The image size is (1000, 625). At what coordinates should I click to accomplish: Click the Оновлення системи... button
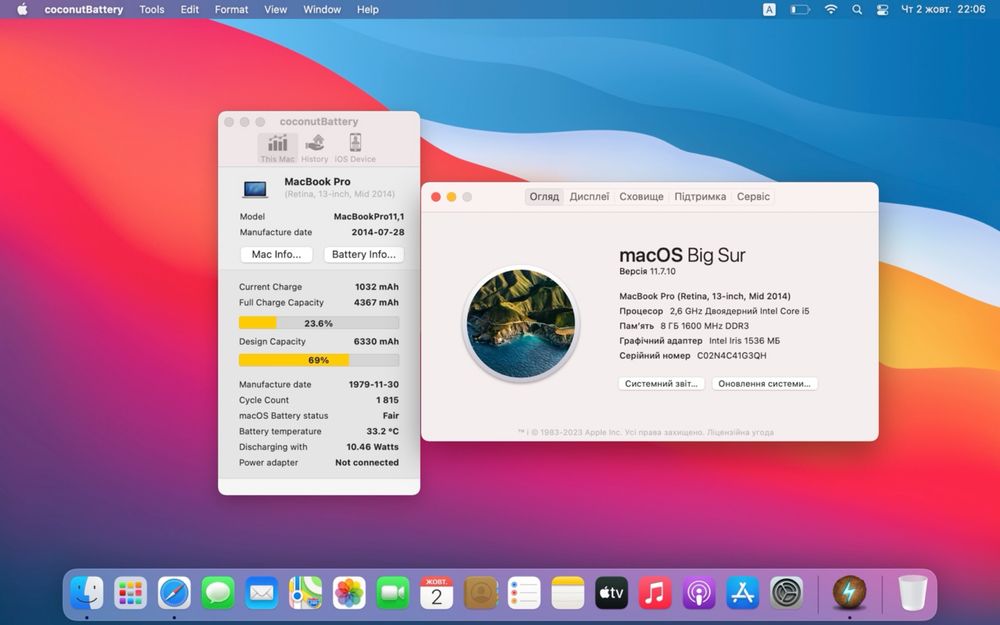pyautogui.click(x=765, y=384)
